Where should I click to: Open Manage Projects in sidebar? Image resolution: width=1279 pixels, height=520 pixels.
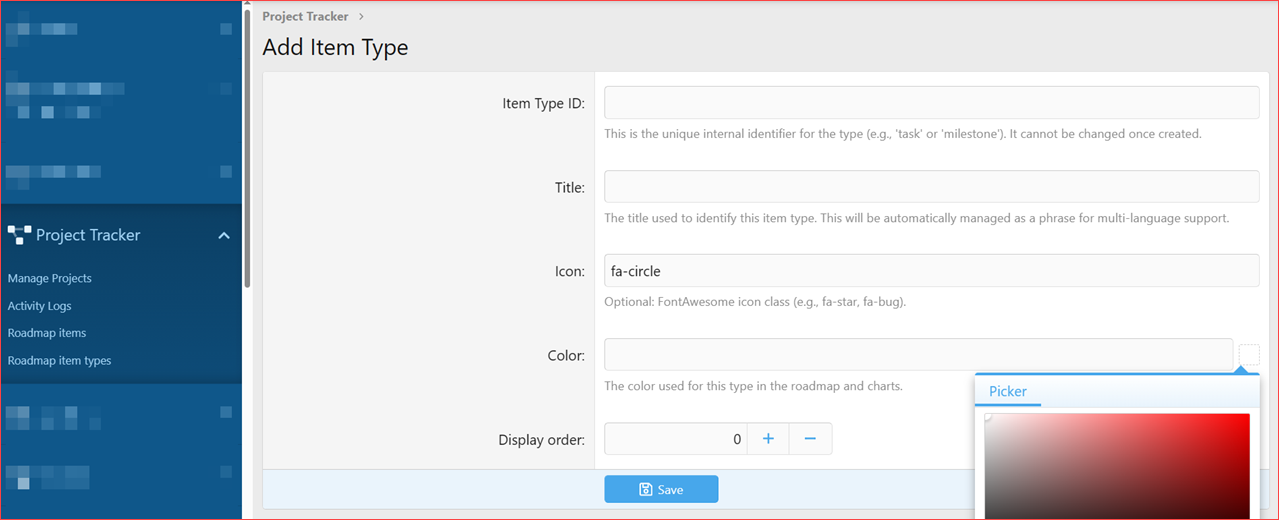(x=50, y=278)
